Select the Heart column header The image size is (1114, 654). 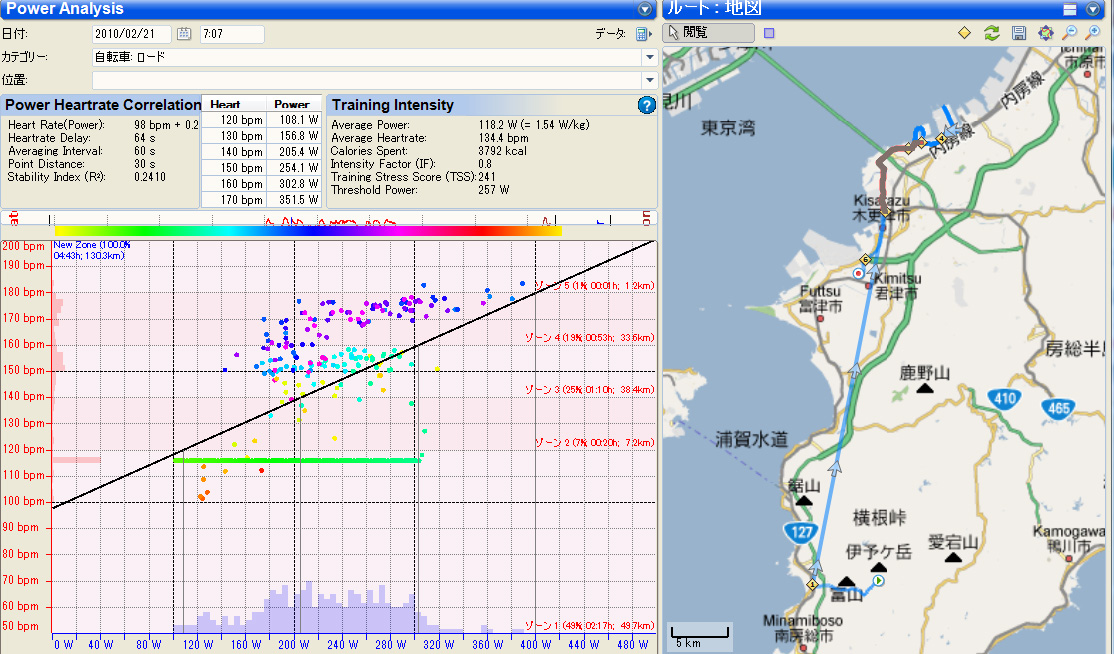point(225,104)
